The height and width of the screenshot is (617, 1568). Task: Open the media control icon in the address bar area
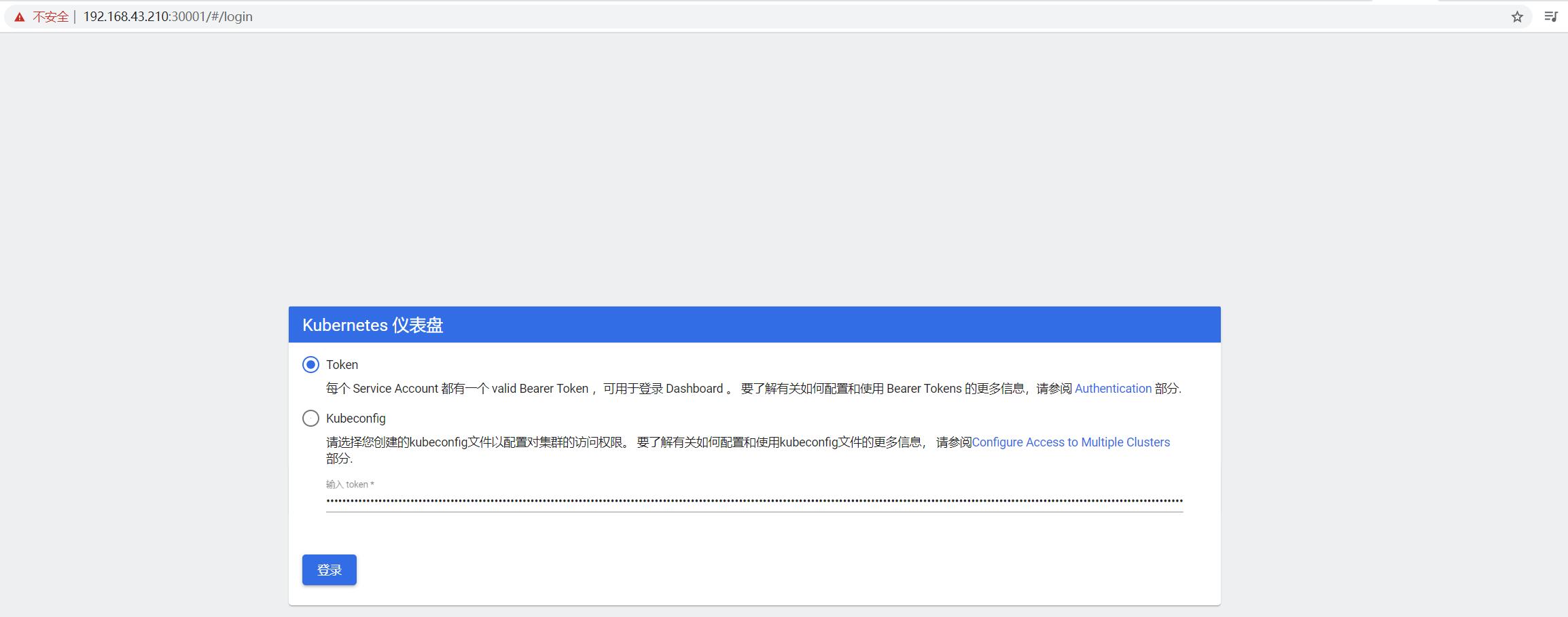(1551, 17)
